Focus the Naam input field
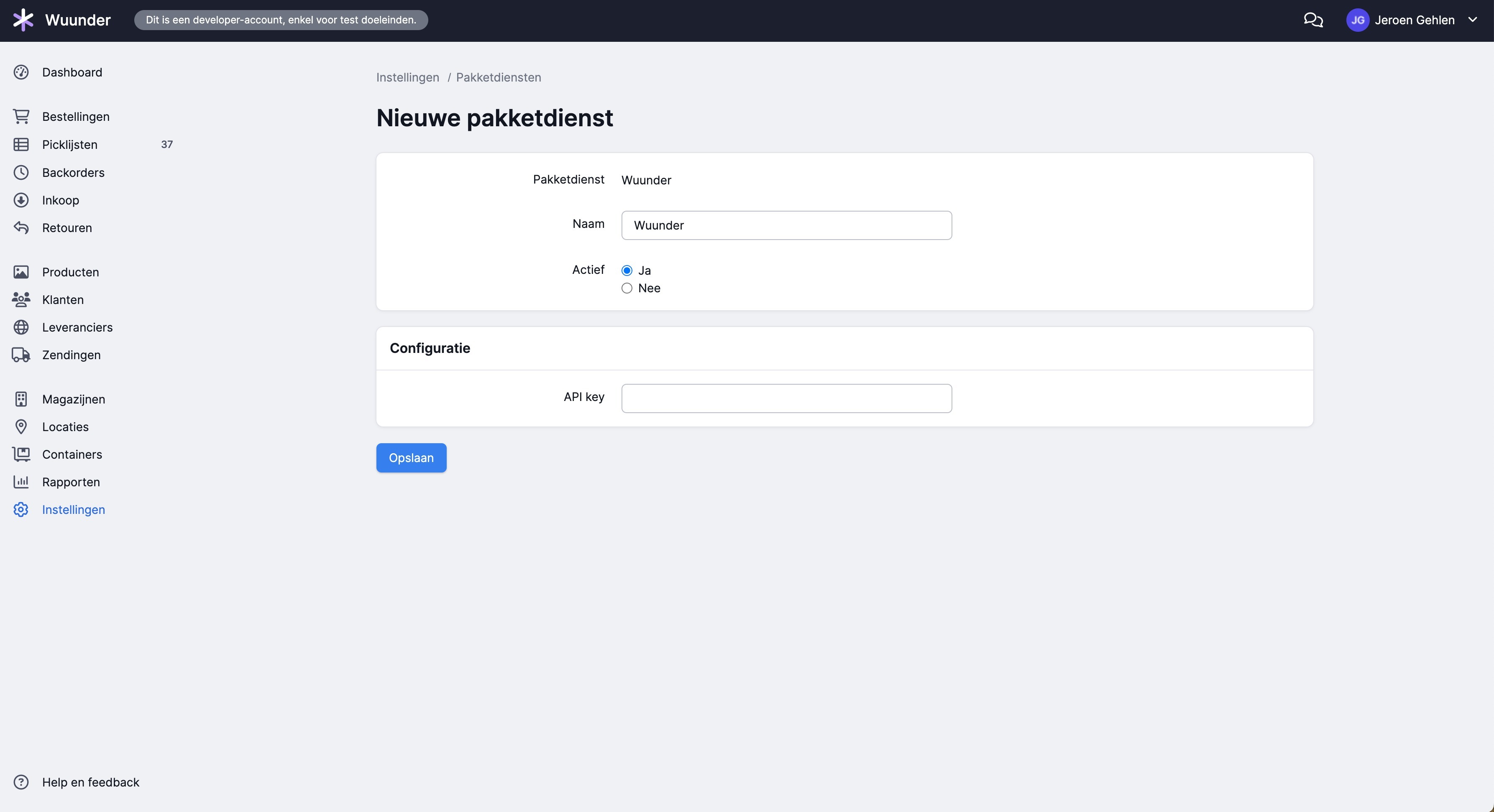This screenshot has height=812, width=1494. coord(786,225)
